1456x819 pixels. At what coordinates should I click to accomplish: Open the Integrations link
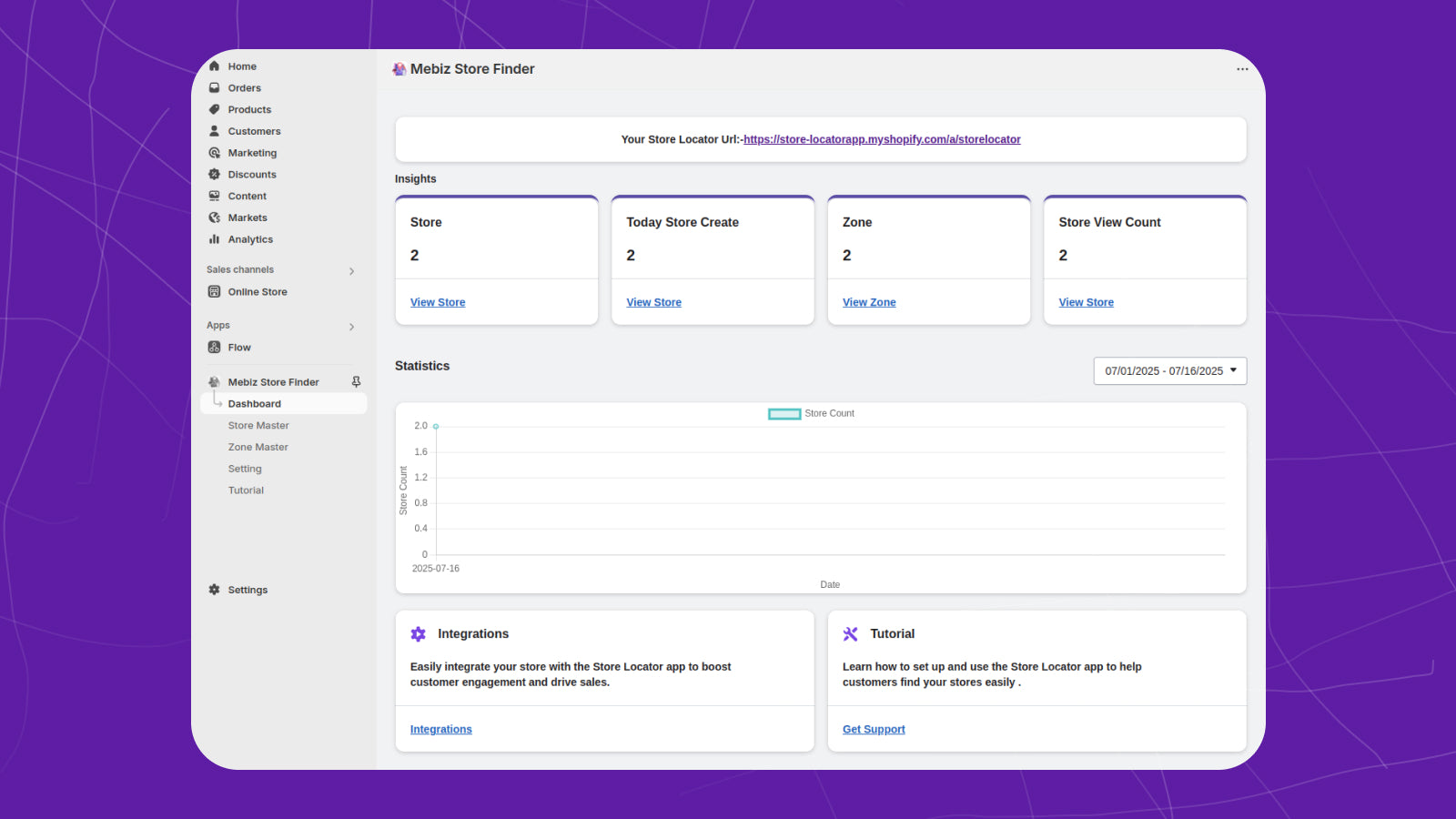[x=441, y=730]
